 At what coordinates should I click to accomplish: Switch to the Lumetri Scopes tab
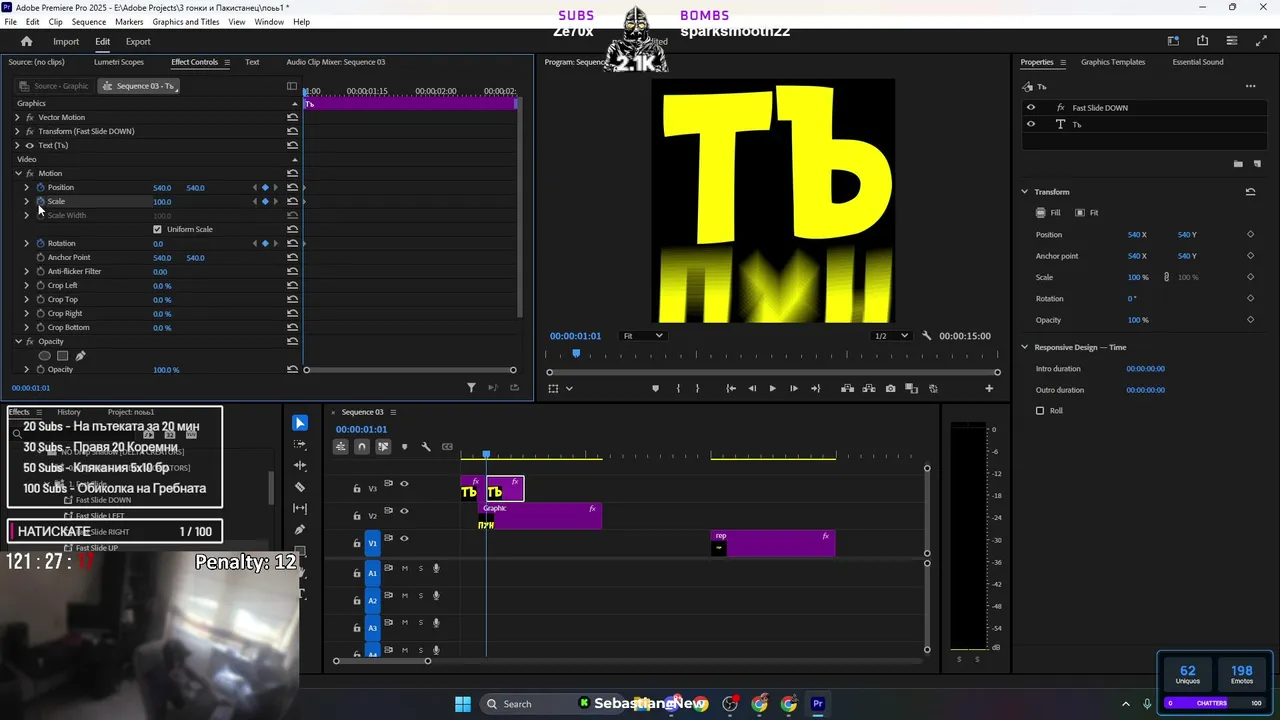click(x=119, y=62)
